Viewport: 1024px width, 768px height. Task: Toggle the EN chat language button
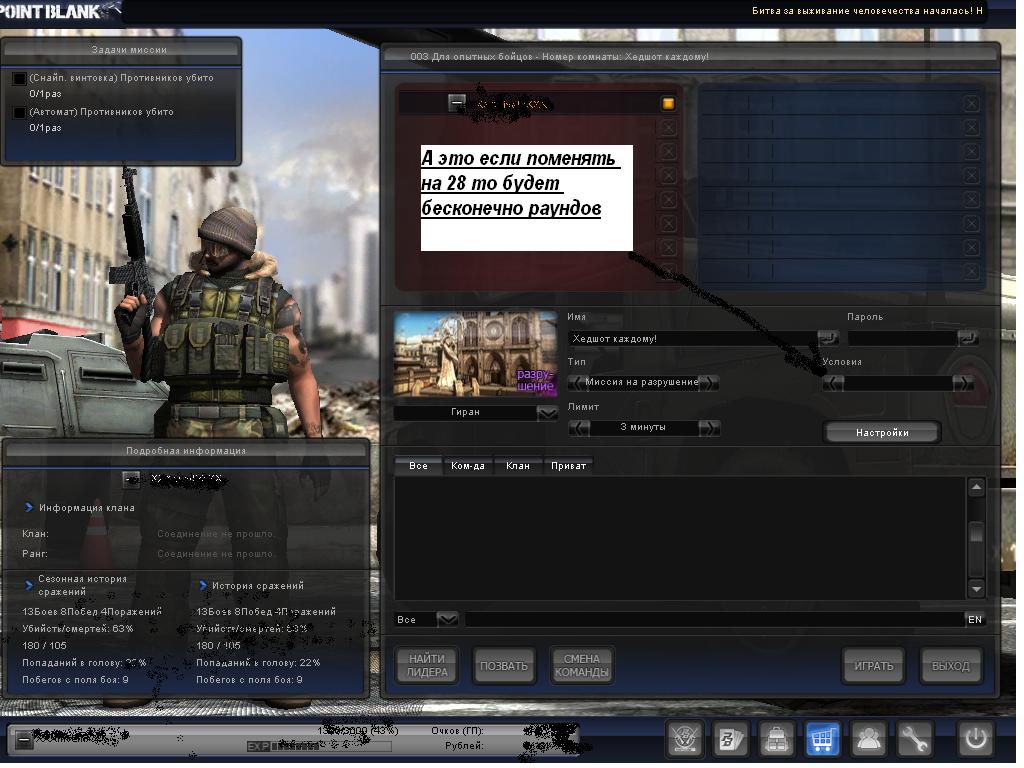pos(975,620)
